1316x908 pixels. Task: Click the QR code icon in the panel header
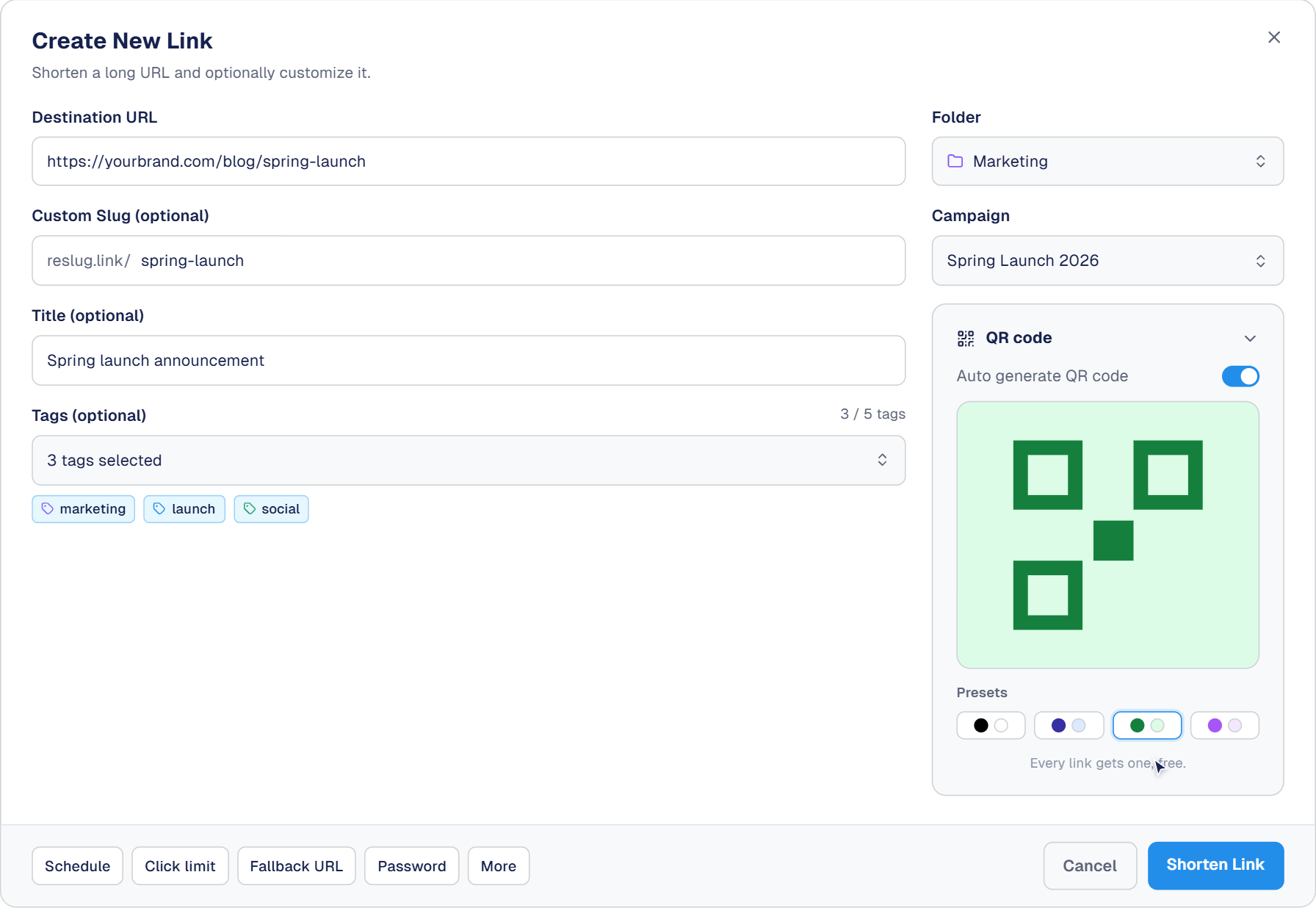point(966,338)
